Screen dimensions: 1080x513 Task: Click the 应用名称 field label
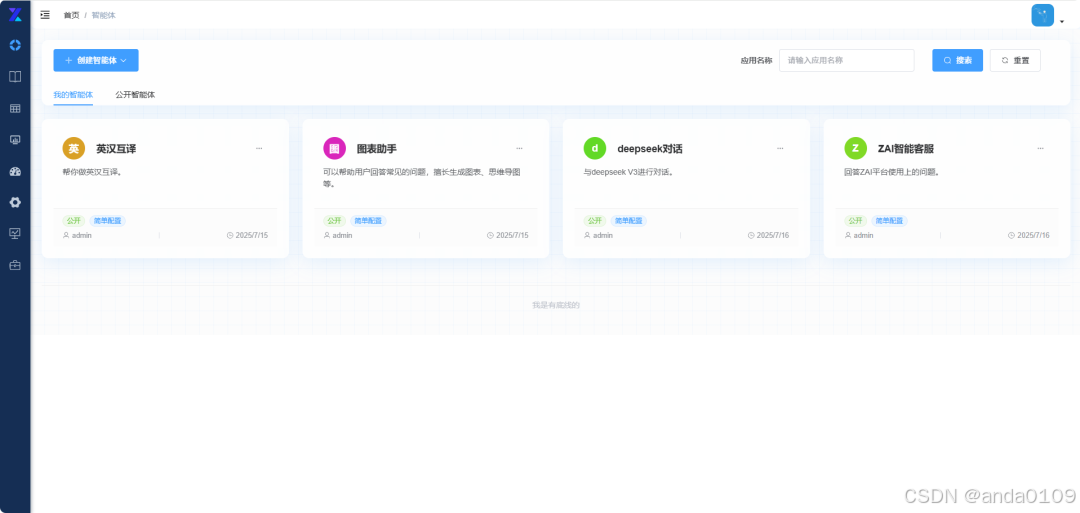[756, 61]
